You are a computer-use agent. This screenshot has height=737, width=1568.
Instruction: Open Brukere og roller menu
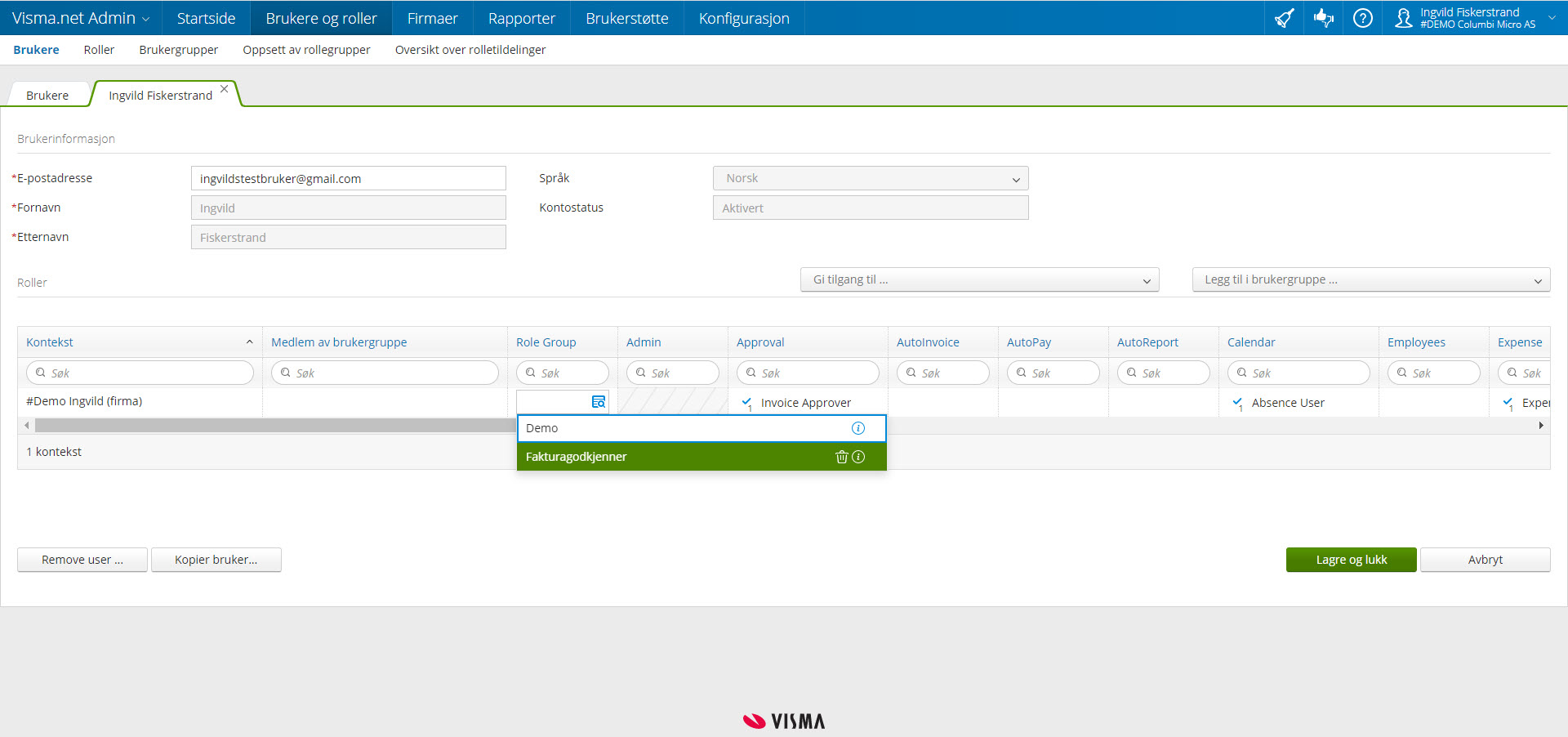pos(321,18)
